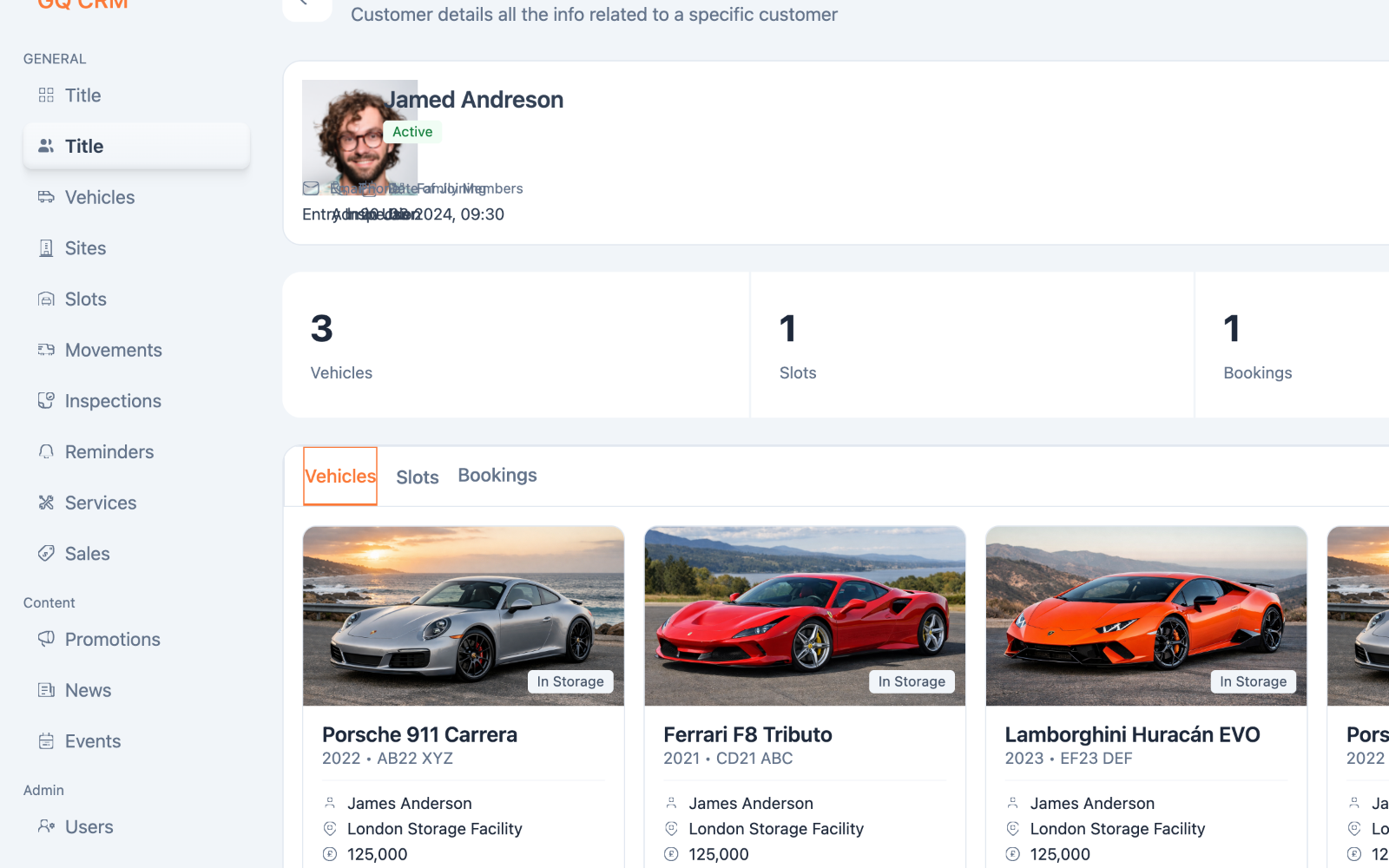Viewport: 1389px width, 868px height.
Task: Open the silver Porsche 911 Carrera photo
Action: tap(464, 615)
